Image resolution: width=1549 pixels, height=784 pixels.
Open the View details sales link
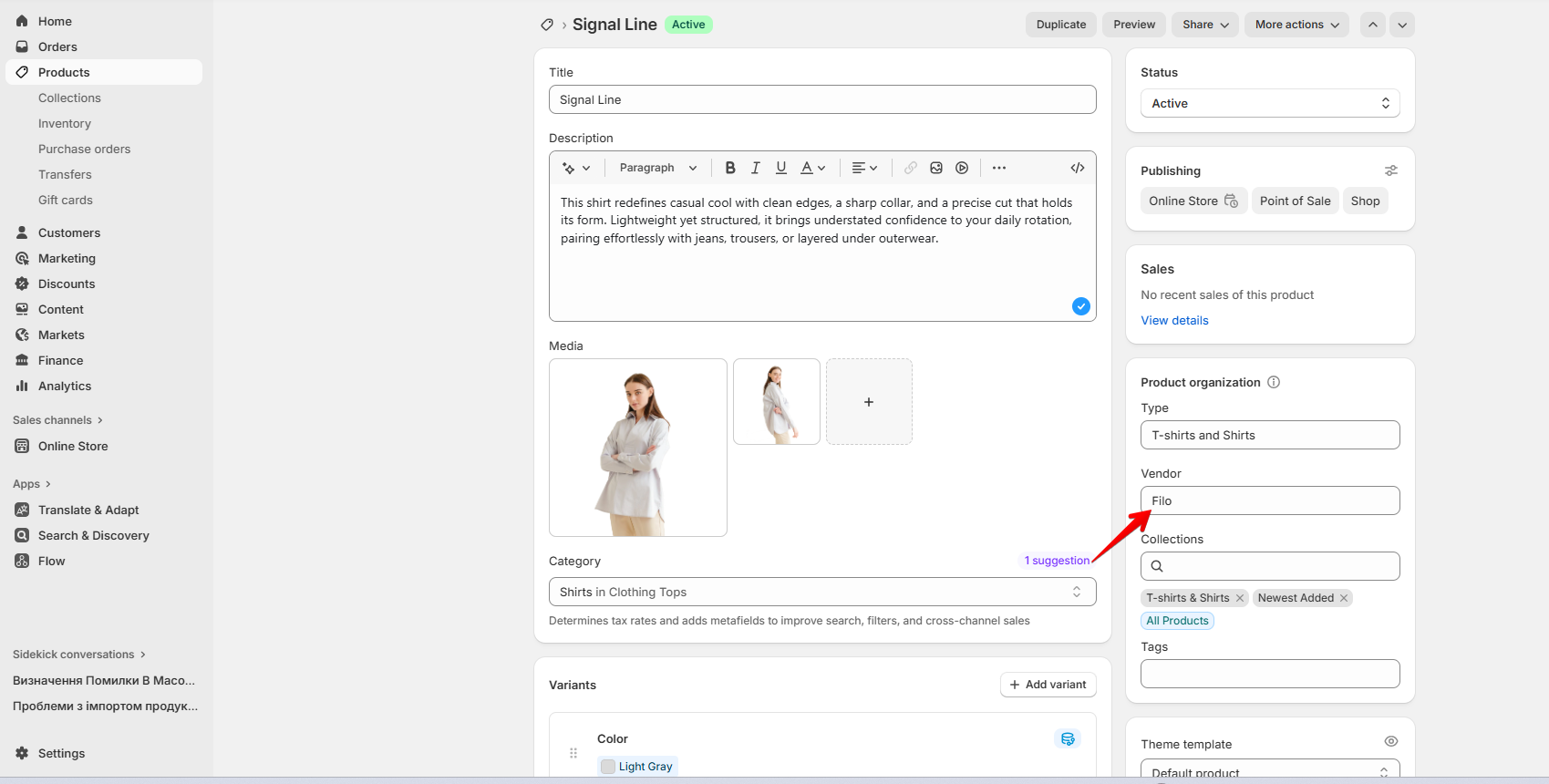(1174, 320)
